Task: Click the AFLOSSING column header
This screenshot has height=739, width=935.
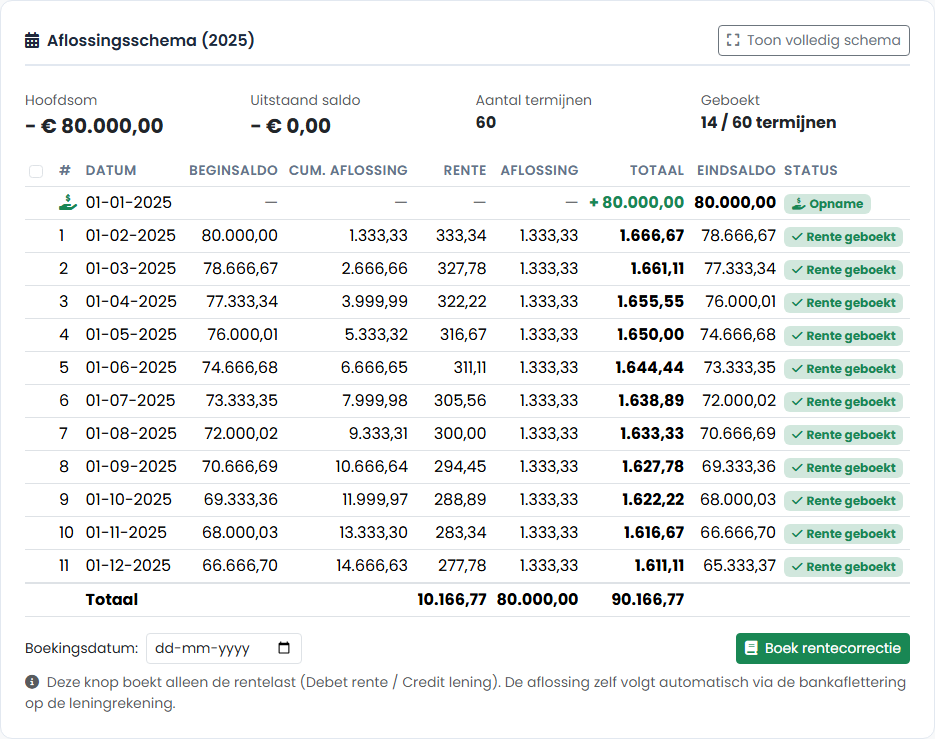Action: coord(539,171)
